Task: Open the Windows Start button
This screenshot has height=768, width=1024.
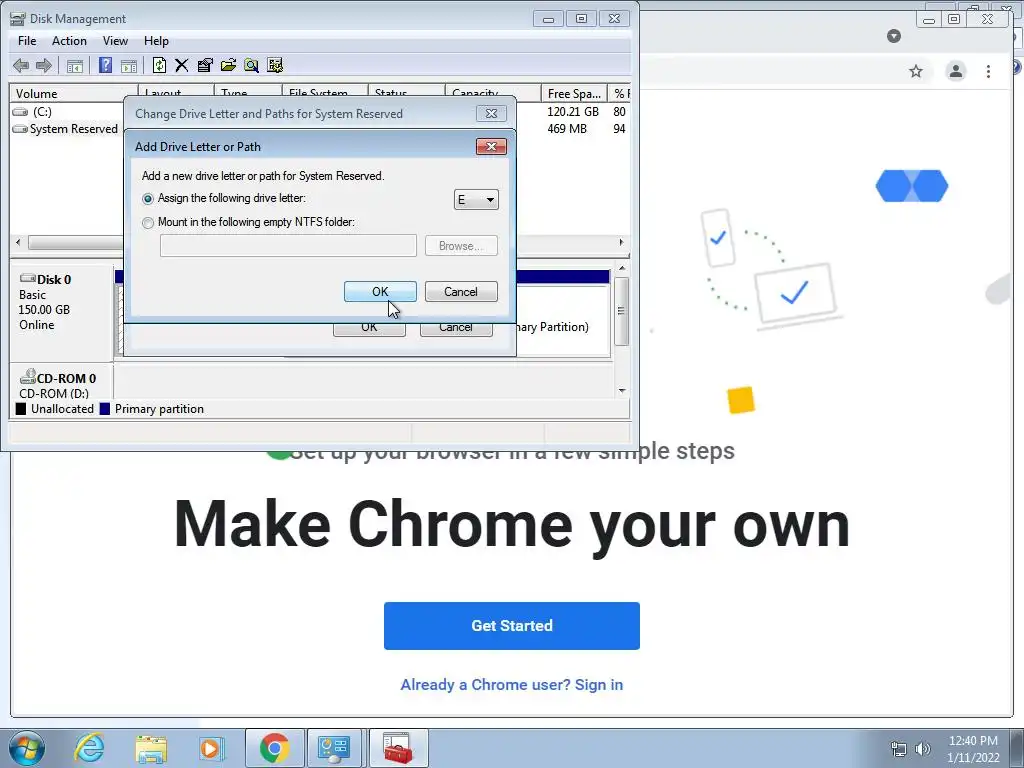Action: (x=27, y=748)
